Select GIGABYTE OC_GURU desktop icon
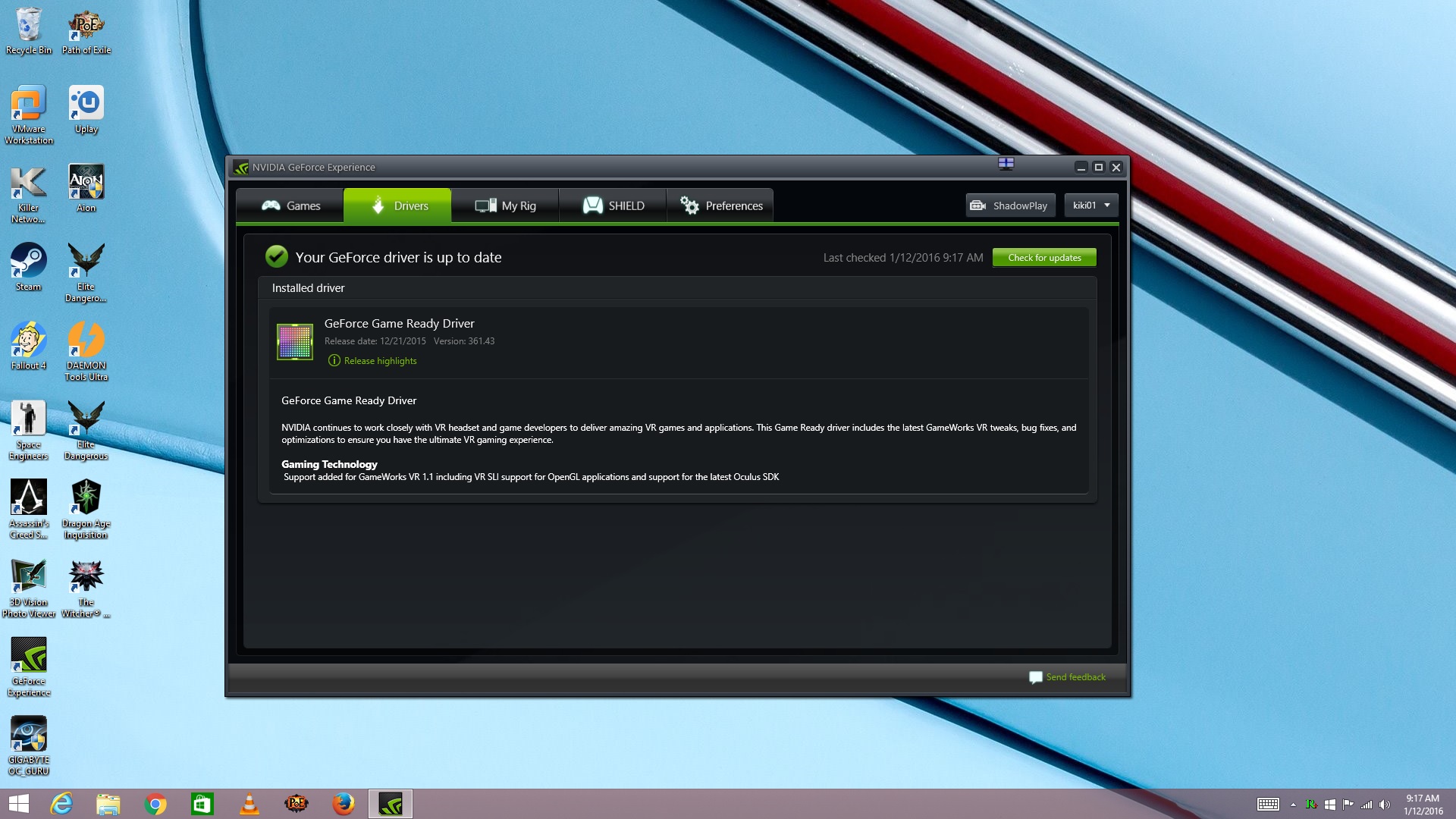This screenshot has width=1456, height=819. pos(29,745)
